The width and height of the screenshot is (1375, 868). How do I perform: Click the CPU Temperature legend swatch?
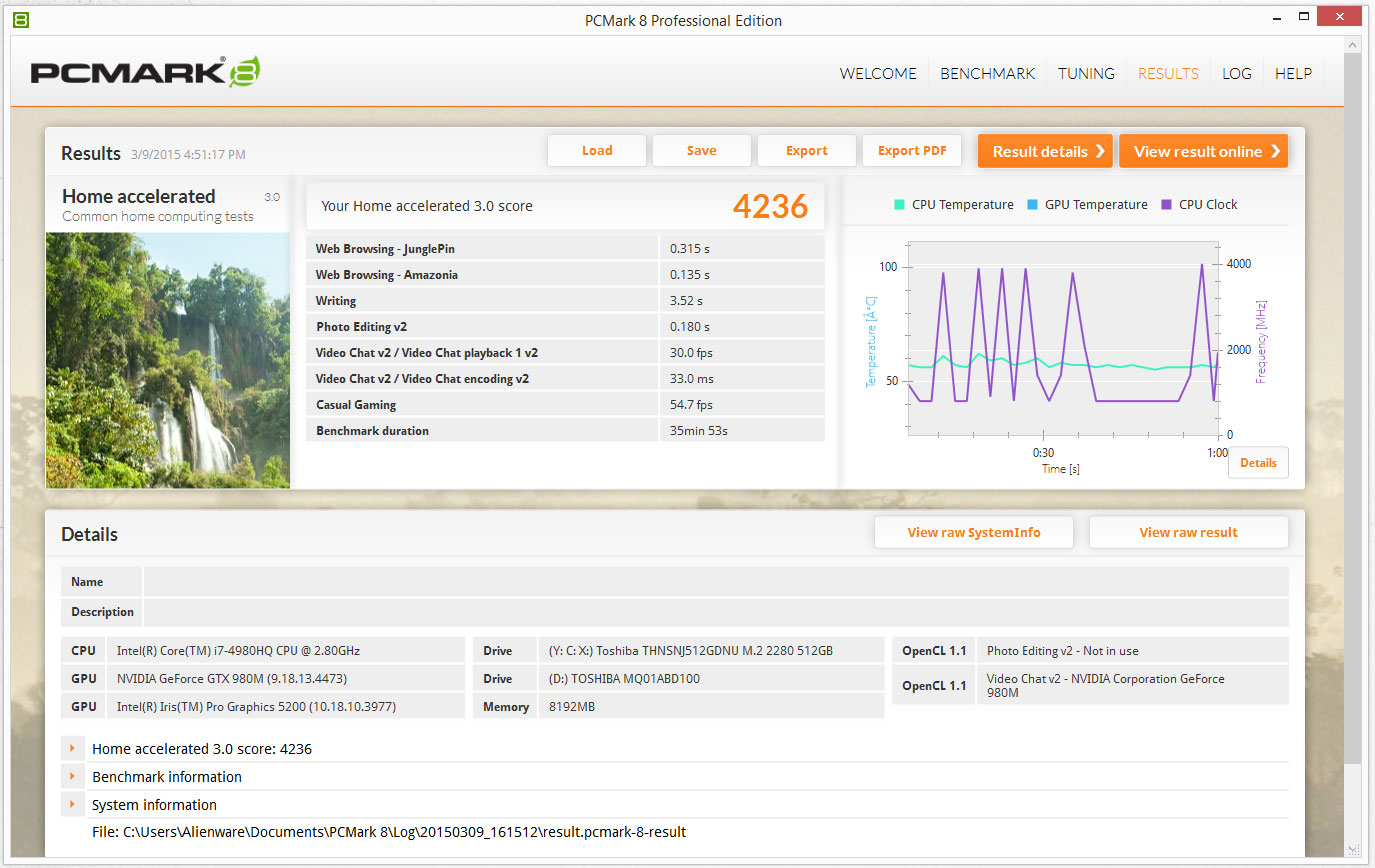point(899,205)
